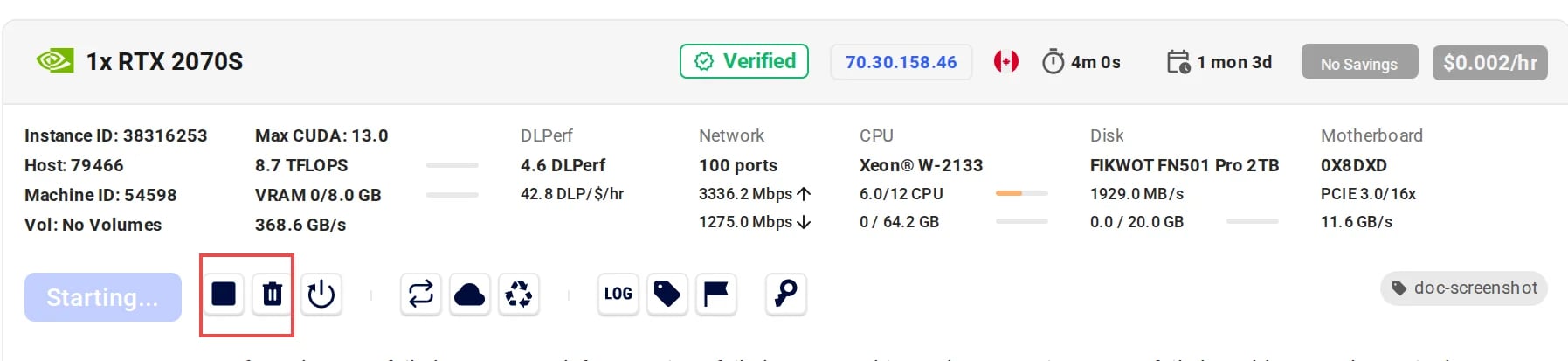Click PCIE 3.0/16x text

coord(1369,193)
